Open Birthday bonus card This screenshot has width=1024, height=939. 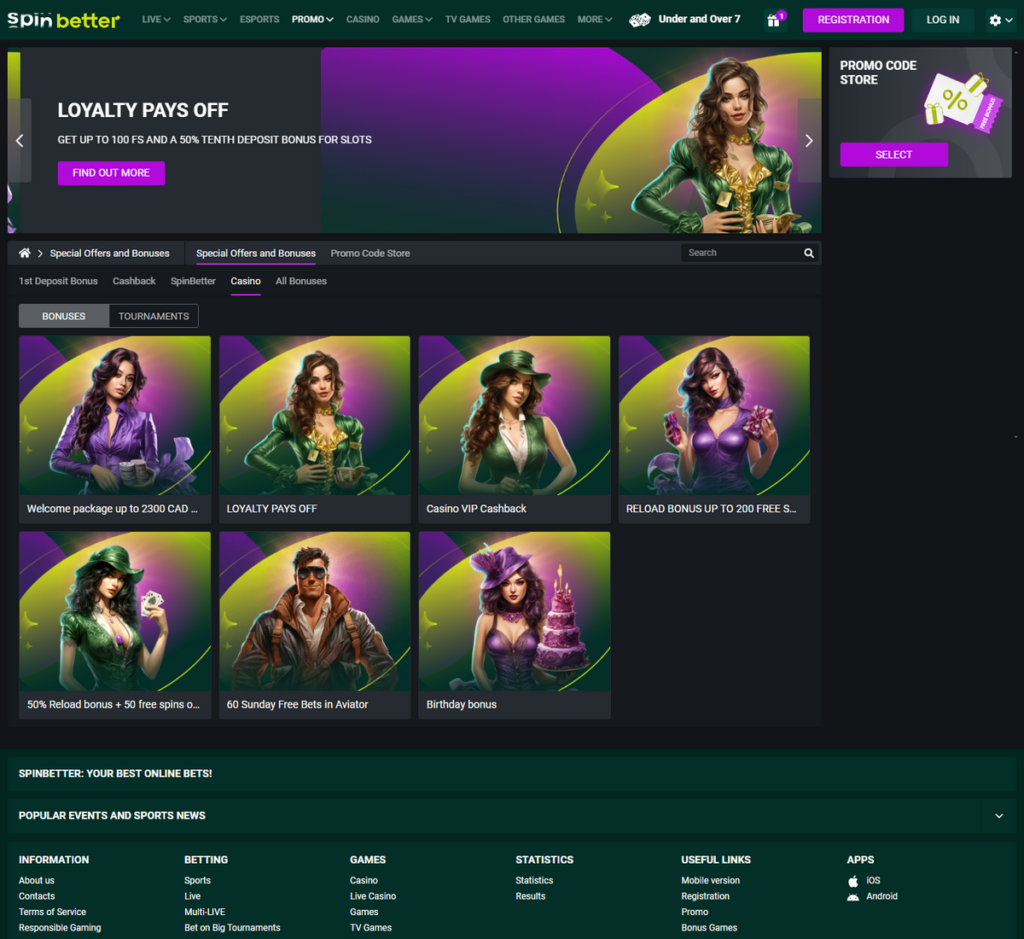(515, 626)
